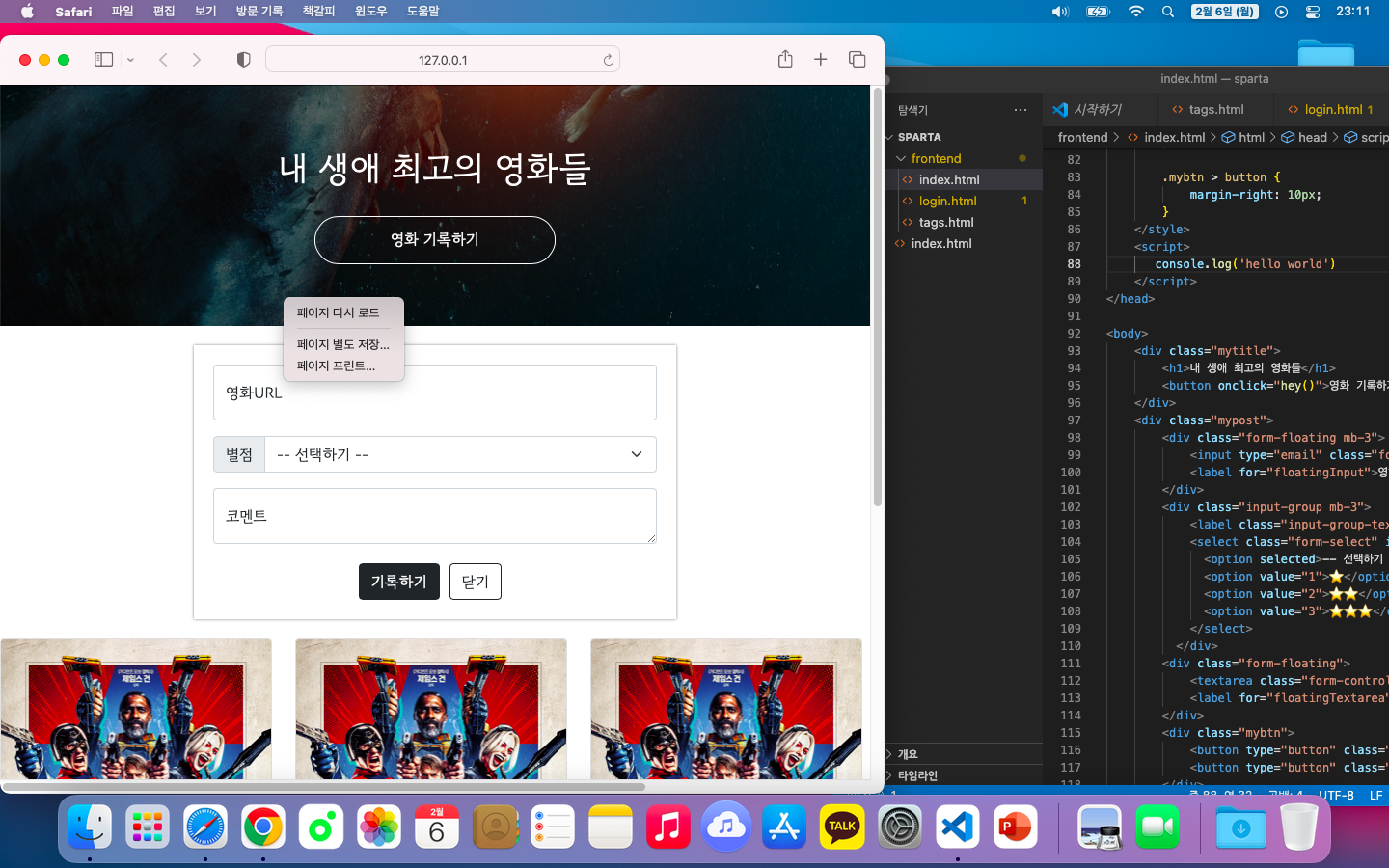
Task: Open App Store in Dock
Action: (784, 827)
